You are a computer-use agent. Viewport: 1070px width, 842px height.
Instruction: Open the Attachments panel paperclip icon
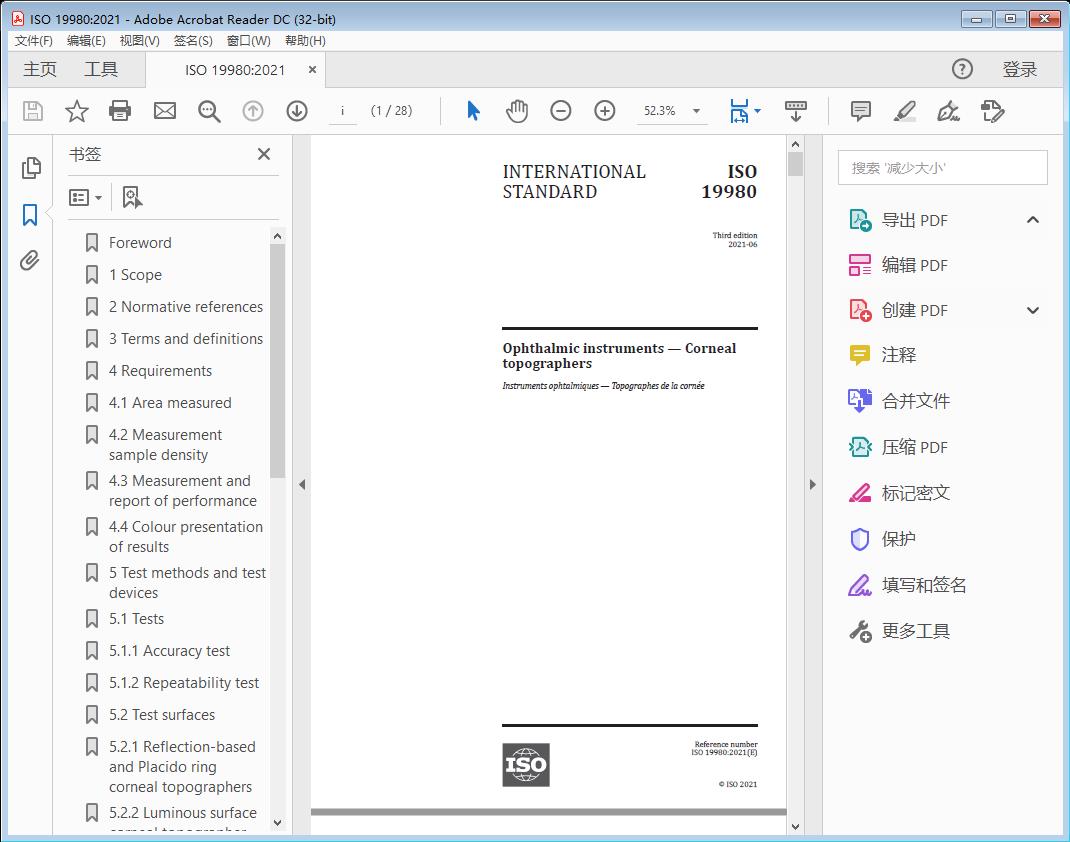pos(30,262)
